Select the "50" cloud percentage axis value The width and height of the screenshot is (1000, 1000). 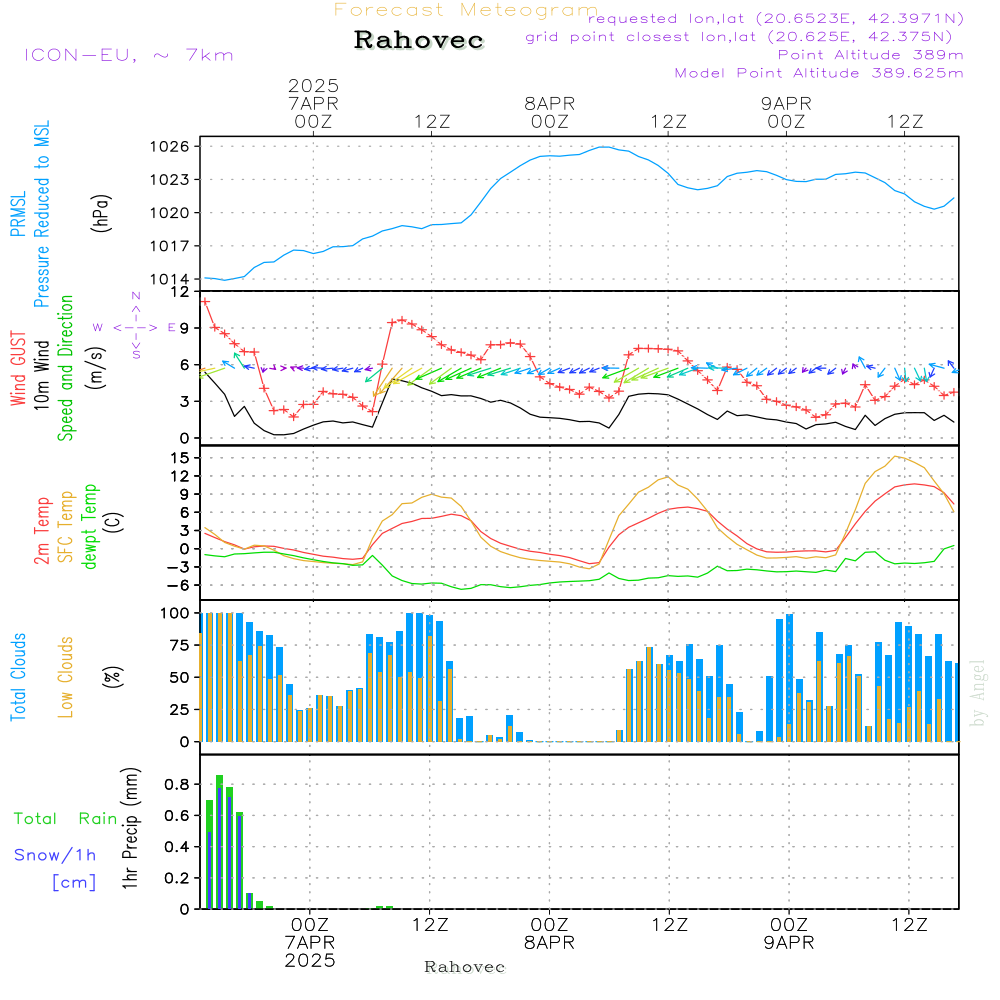pos(180,678)
